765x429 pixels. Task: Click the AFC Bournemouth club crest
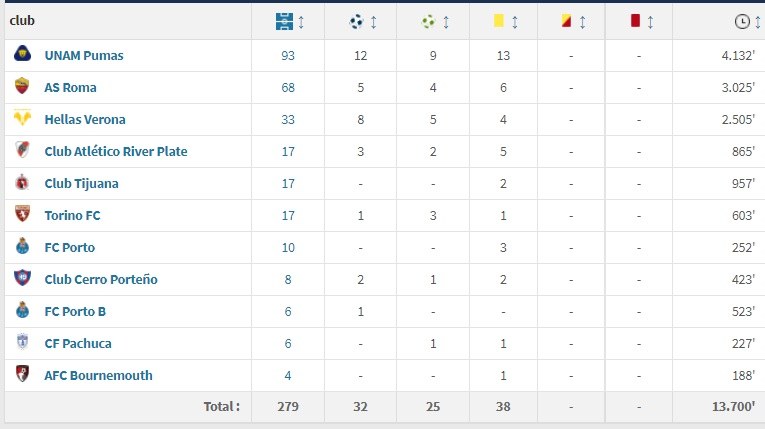coord(22,373)
